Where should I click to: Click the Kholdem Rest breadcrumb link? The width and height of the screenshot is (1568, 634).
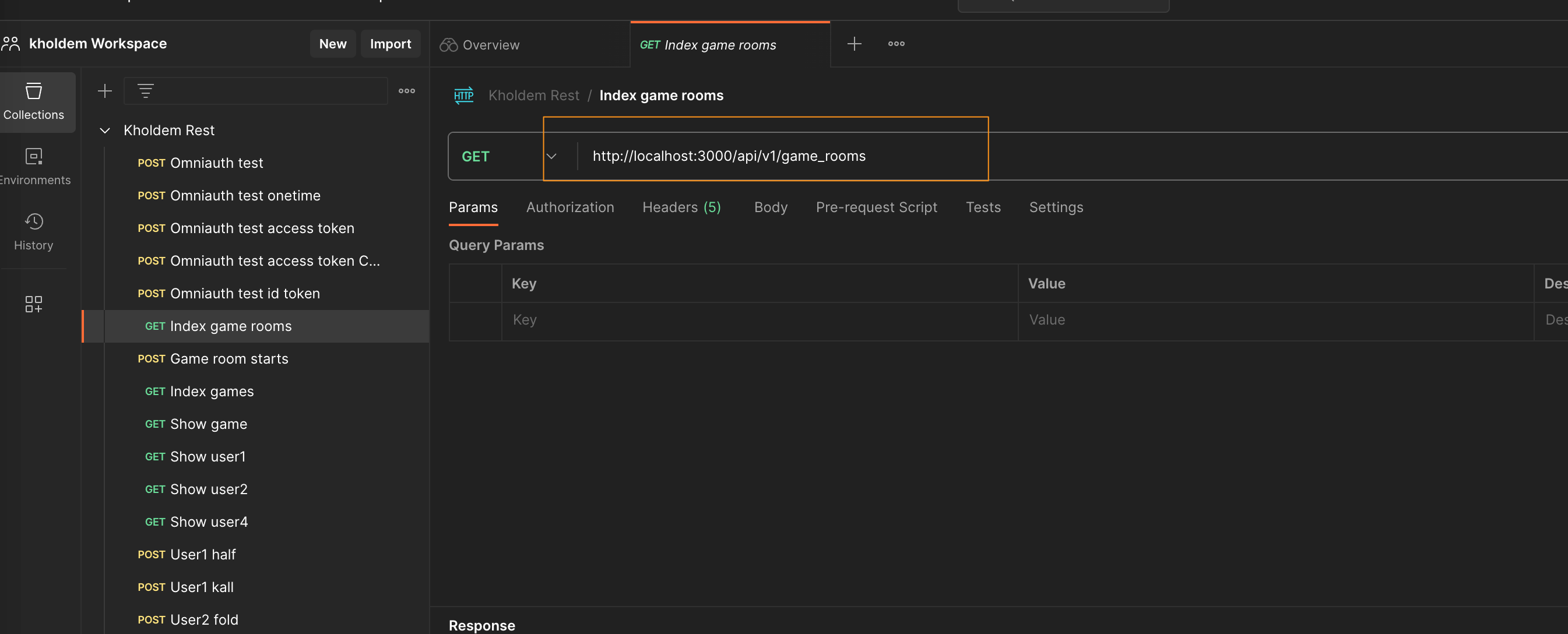tap(534, 96)
